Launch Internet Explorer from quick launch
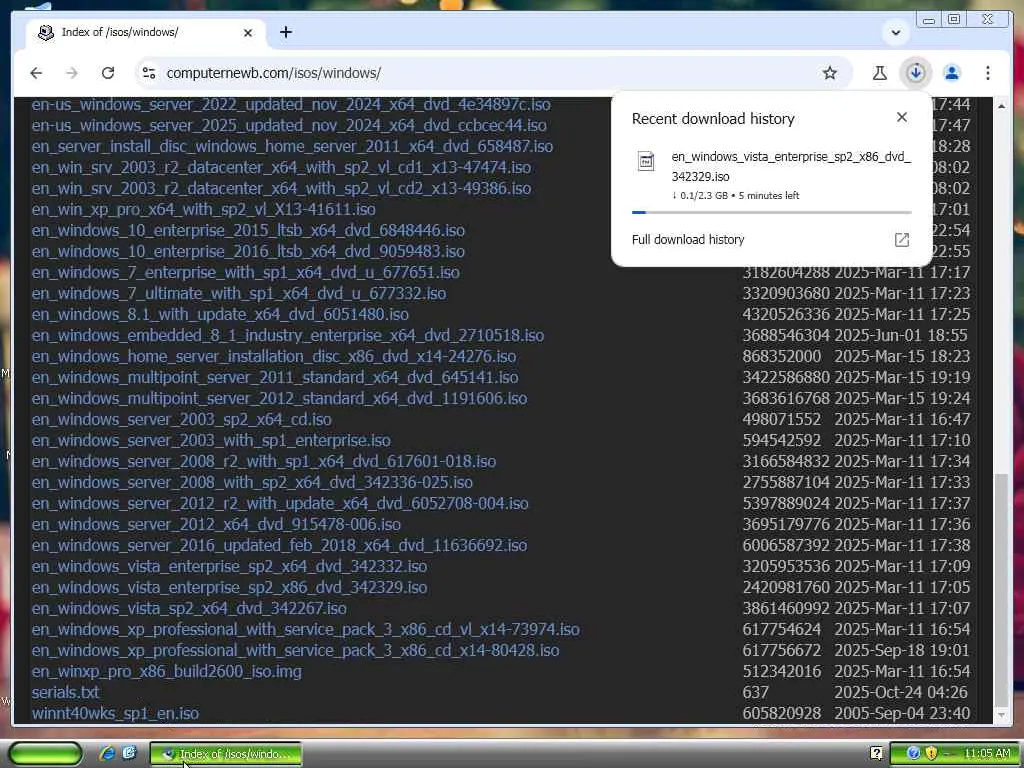This screenshot has height=768, width=1024. coord(107,754)
